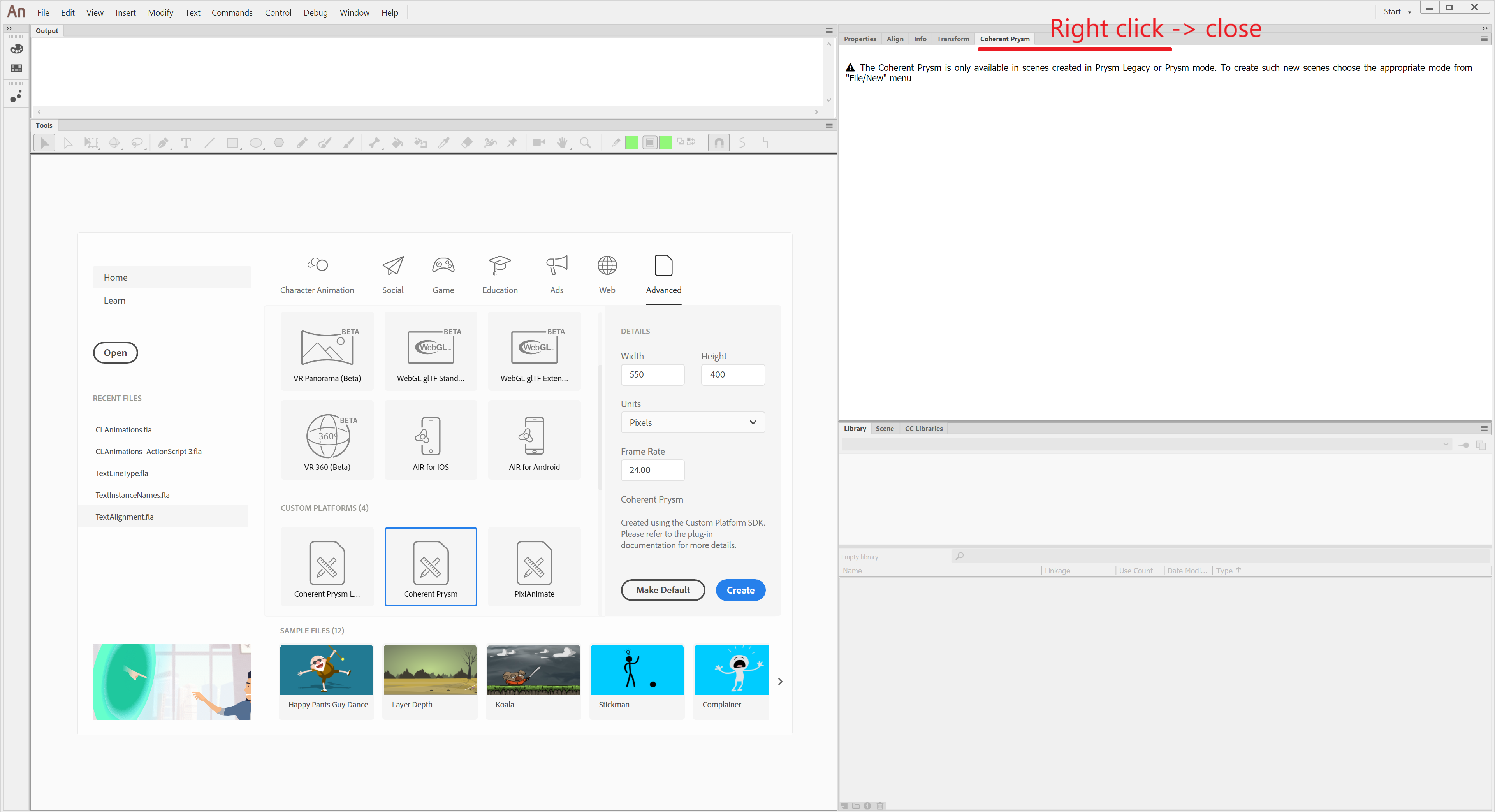This screenshot has height=812, width=1495.
Task: Click the Create button
Action: [x=740, y=590]
